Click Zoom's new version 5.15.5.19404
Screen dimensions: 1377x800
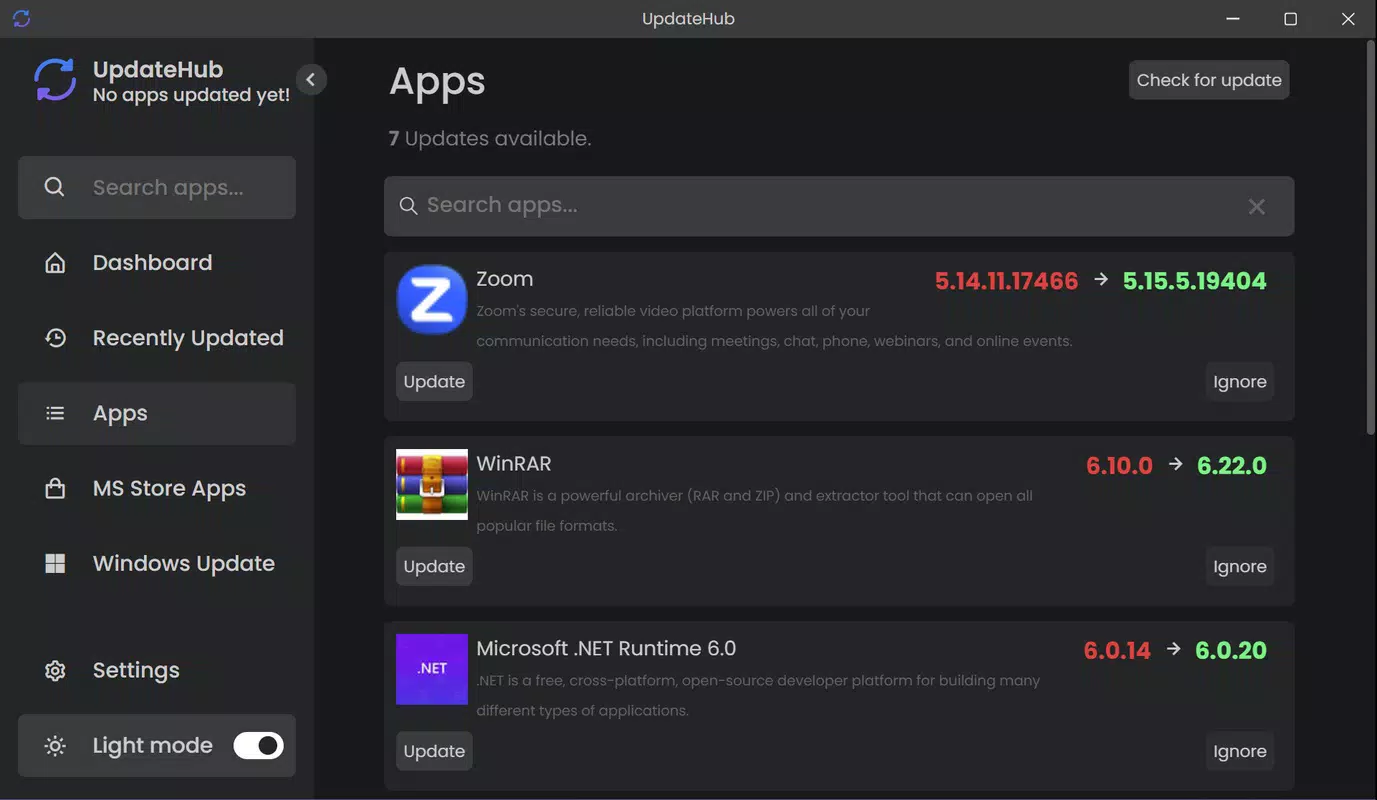click(1195, 281)
